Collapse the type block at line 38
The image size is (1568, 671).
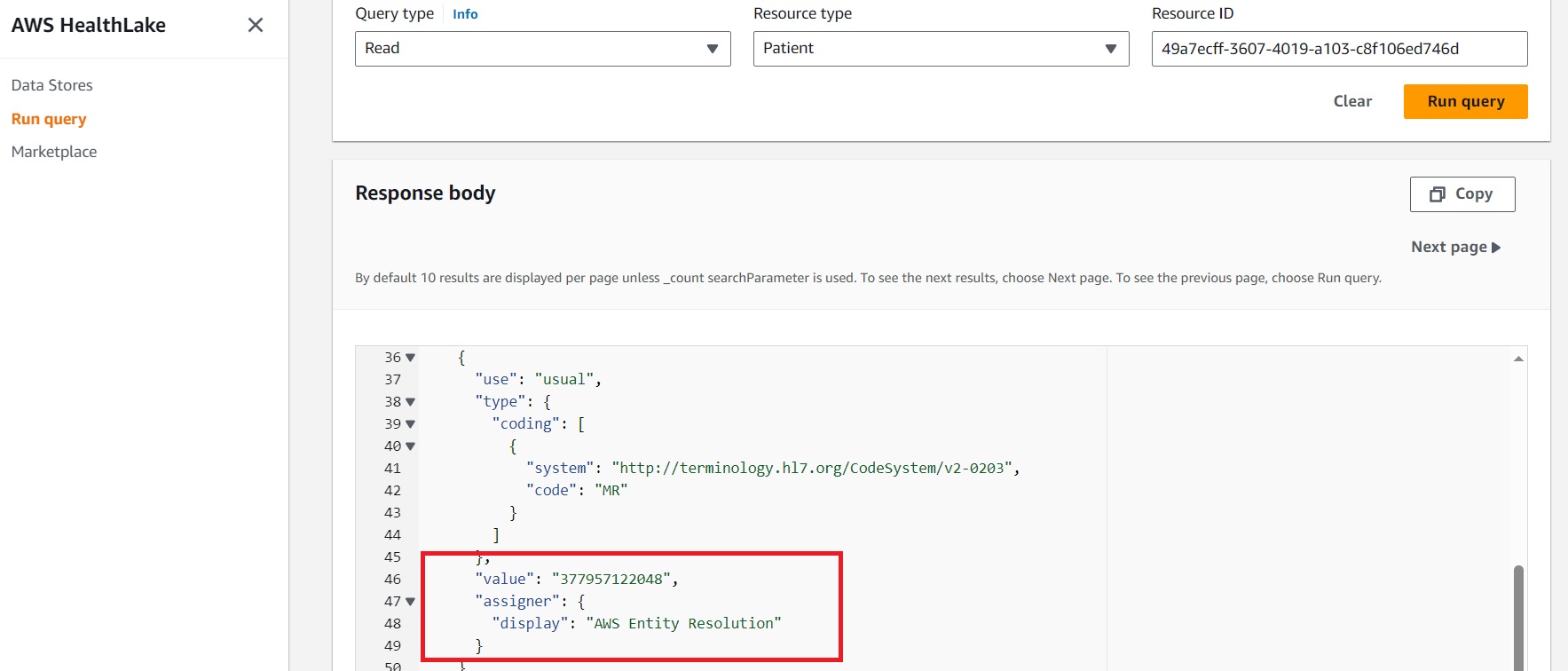[x=410, y=402]
